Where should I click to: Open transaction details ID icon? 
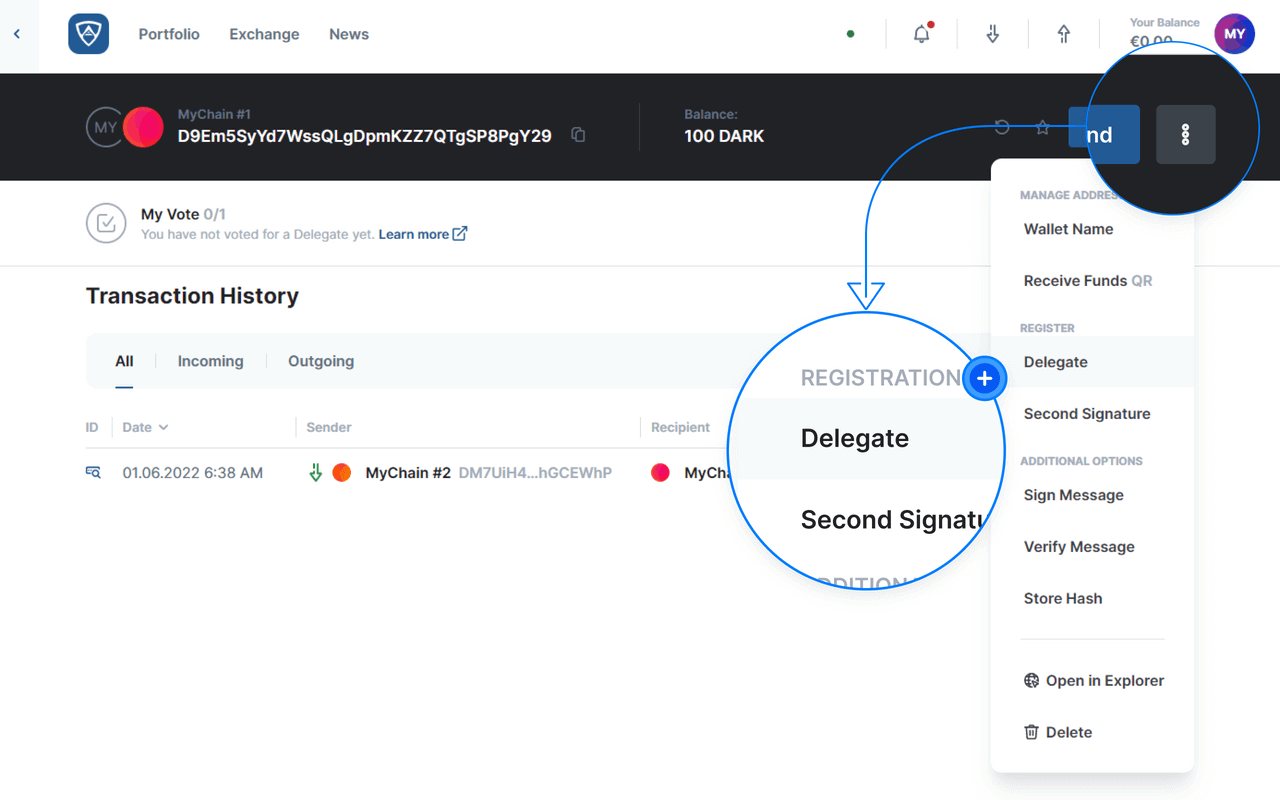point(93,472)
